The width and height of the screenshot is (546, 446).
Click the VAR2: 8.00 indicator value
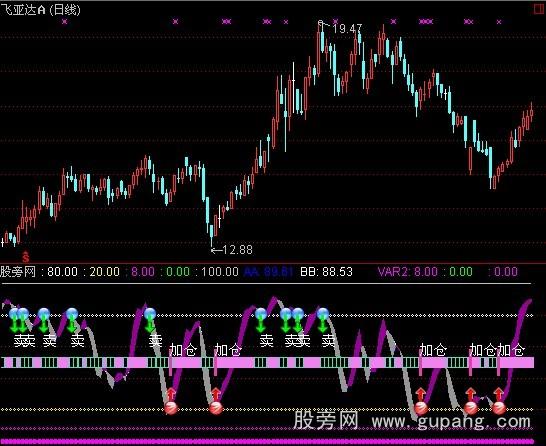(x=407, y=272)
